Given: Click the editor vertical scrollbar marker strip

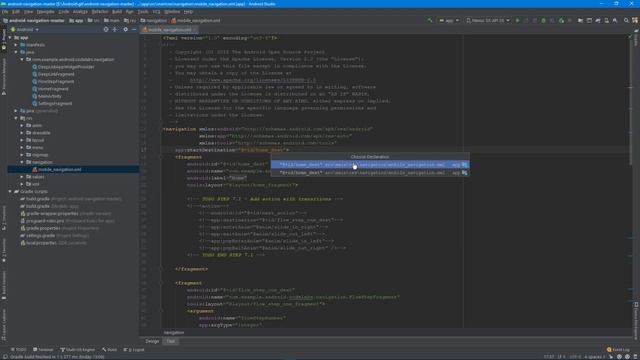Looking at the screenshot, I should 631,180.
